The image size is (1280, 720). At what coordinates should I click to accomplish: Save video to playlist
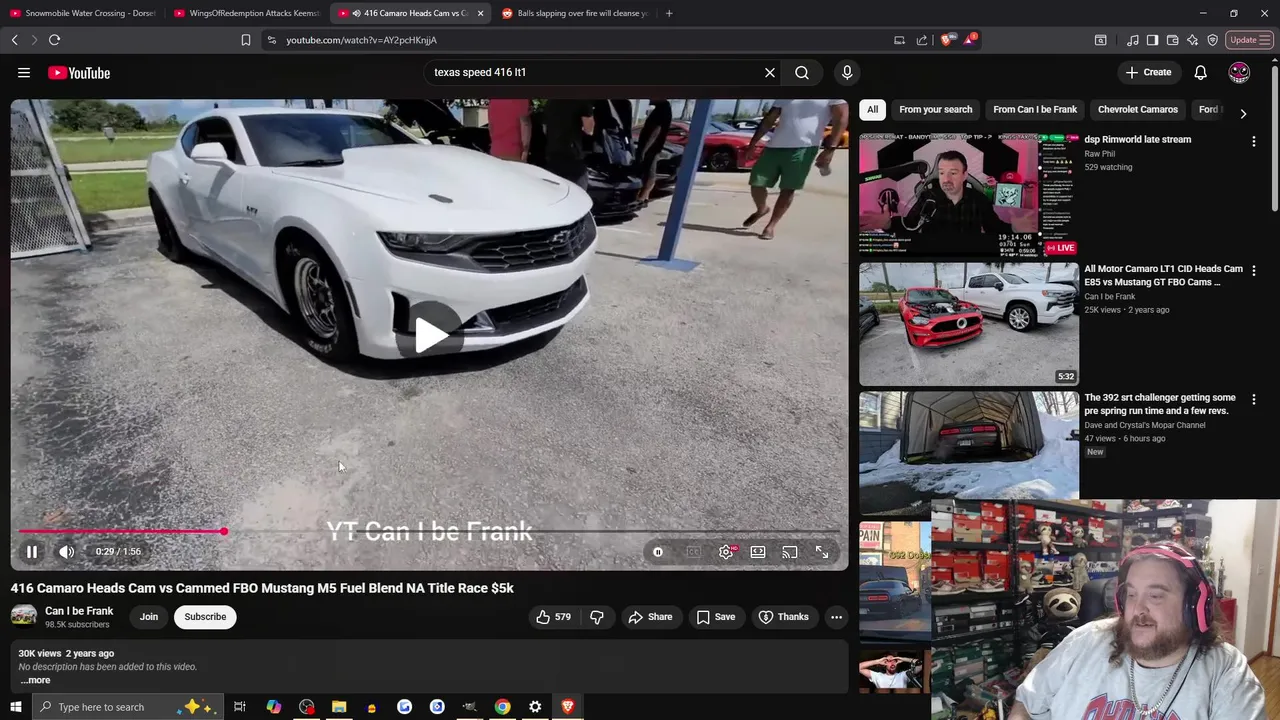(x=716, y=617)
